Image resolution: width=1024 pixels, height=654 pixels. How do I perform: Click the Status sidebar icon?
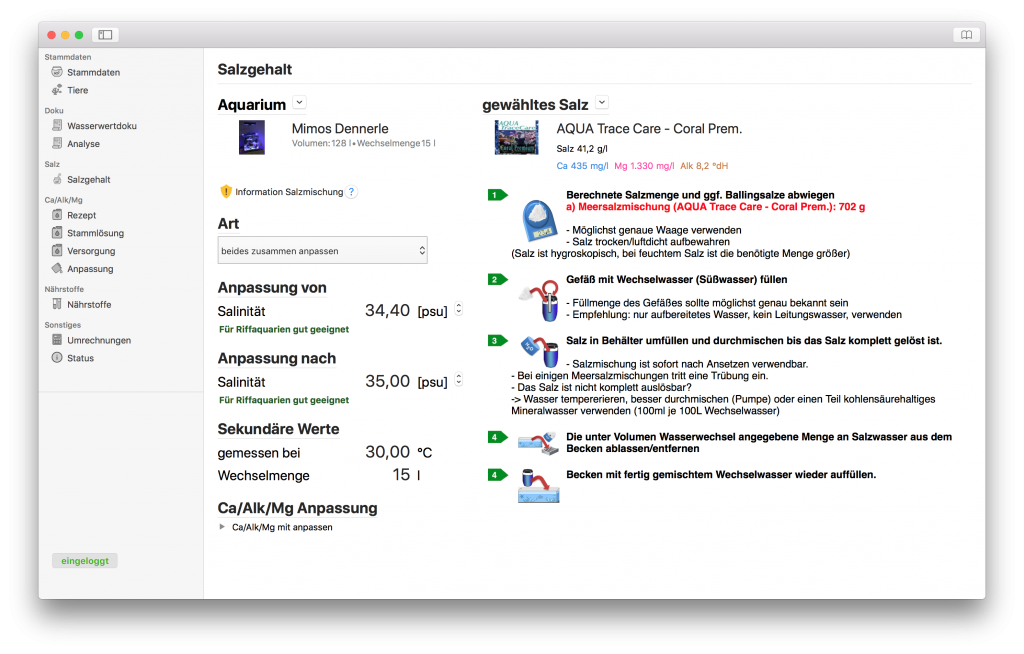[57, 357]
